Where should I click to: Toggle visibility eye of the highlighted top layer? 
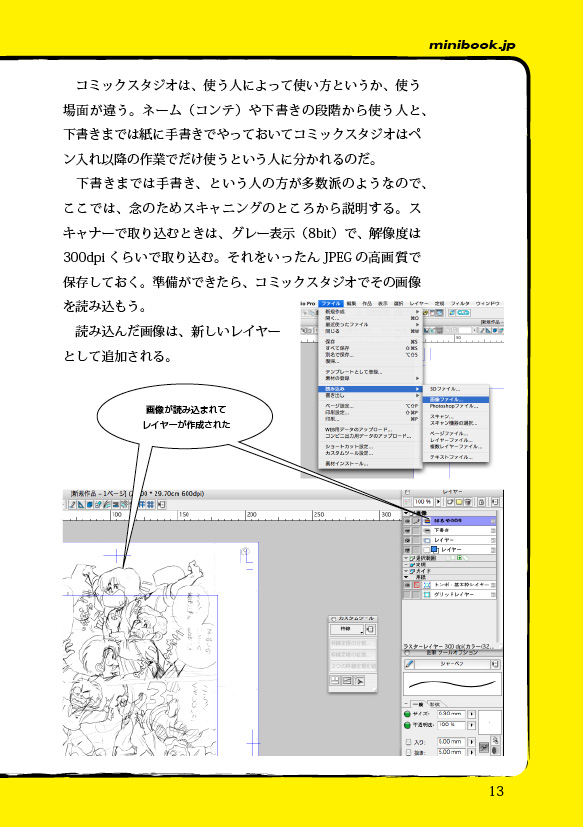[407, 521]
